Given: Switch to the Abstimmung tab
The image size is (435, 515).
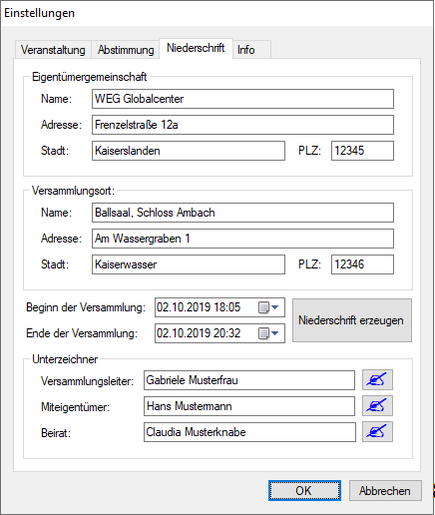Looking at the screenshot, I should [x=126, y=50].
